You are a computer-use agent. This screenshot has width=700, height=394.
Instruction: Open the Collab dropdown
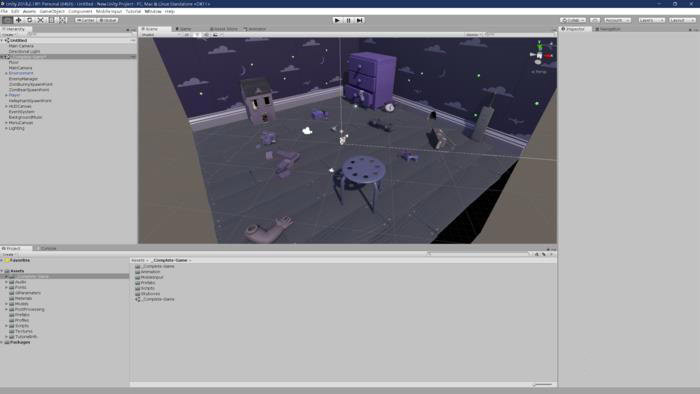(573, 20)
